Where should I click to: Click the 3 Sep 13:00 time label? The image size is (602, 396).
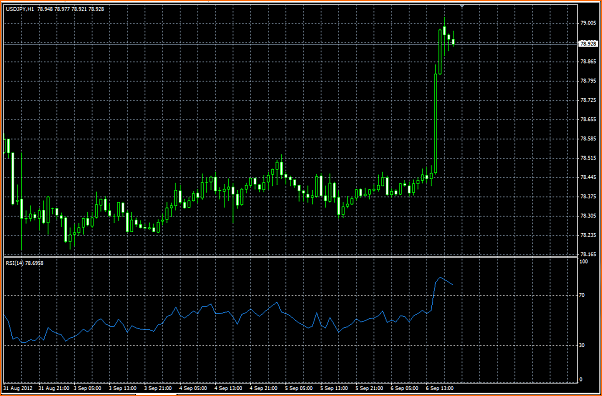click(123, 388)
